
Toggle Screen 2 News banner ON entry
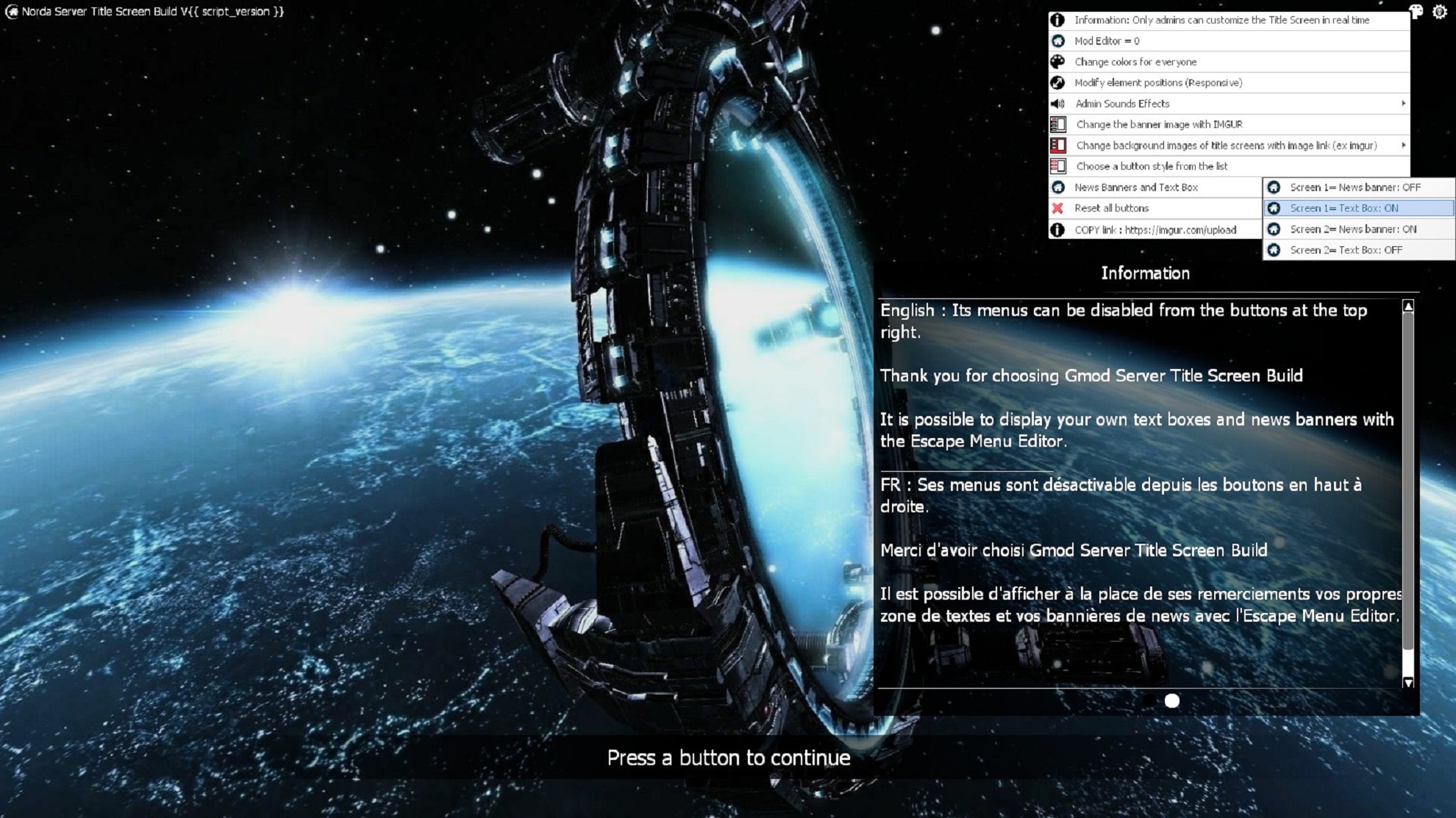click(x=1355, y=229)
